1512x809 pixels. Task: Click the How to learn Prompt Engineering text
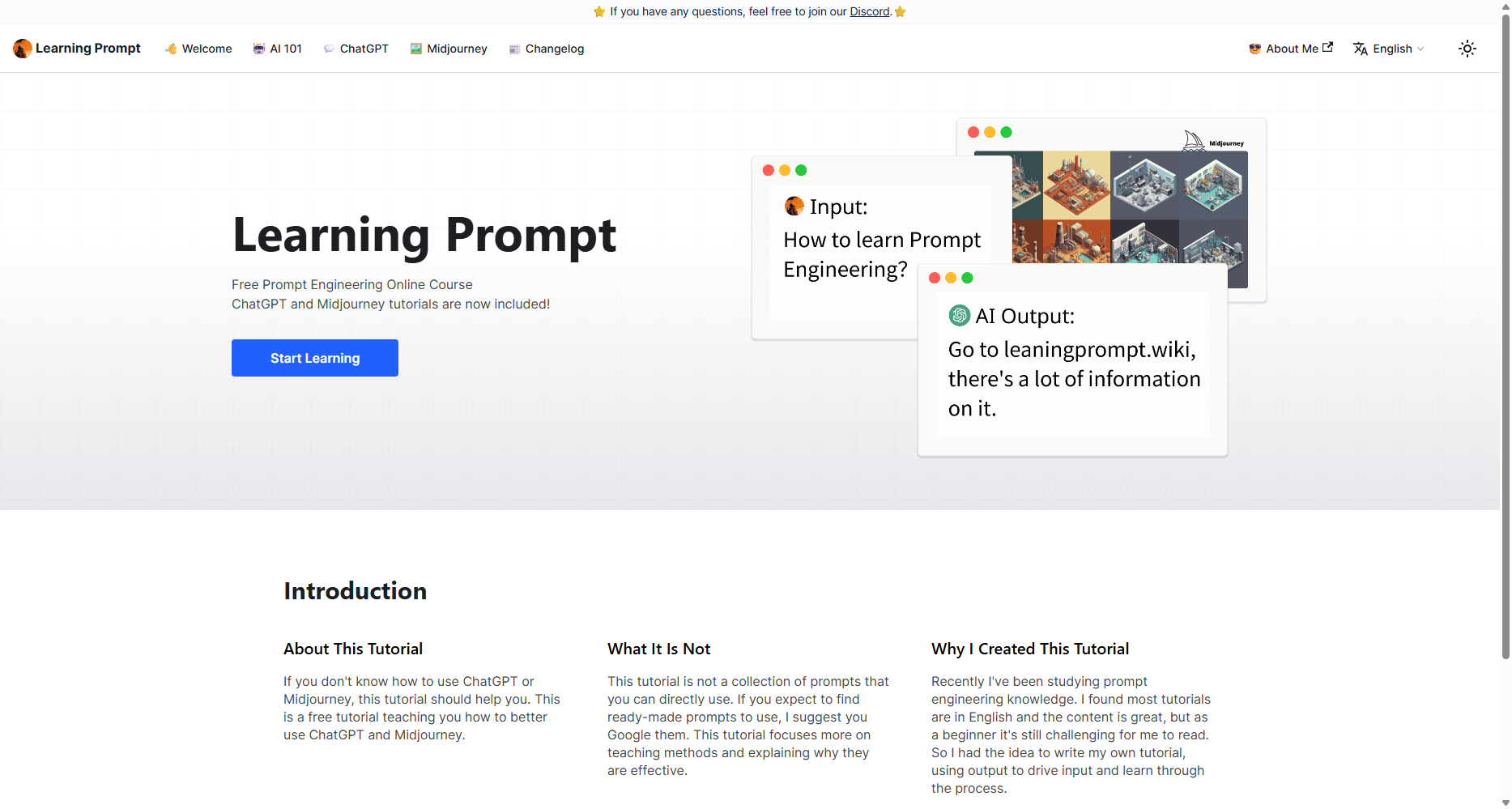coord(882,254)
